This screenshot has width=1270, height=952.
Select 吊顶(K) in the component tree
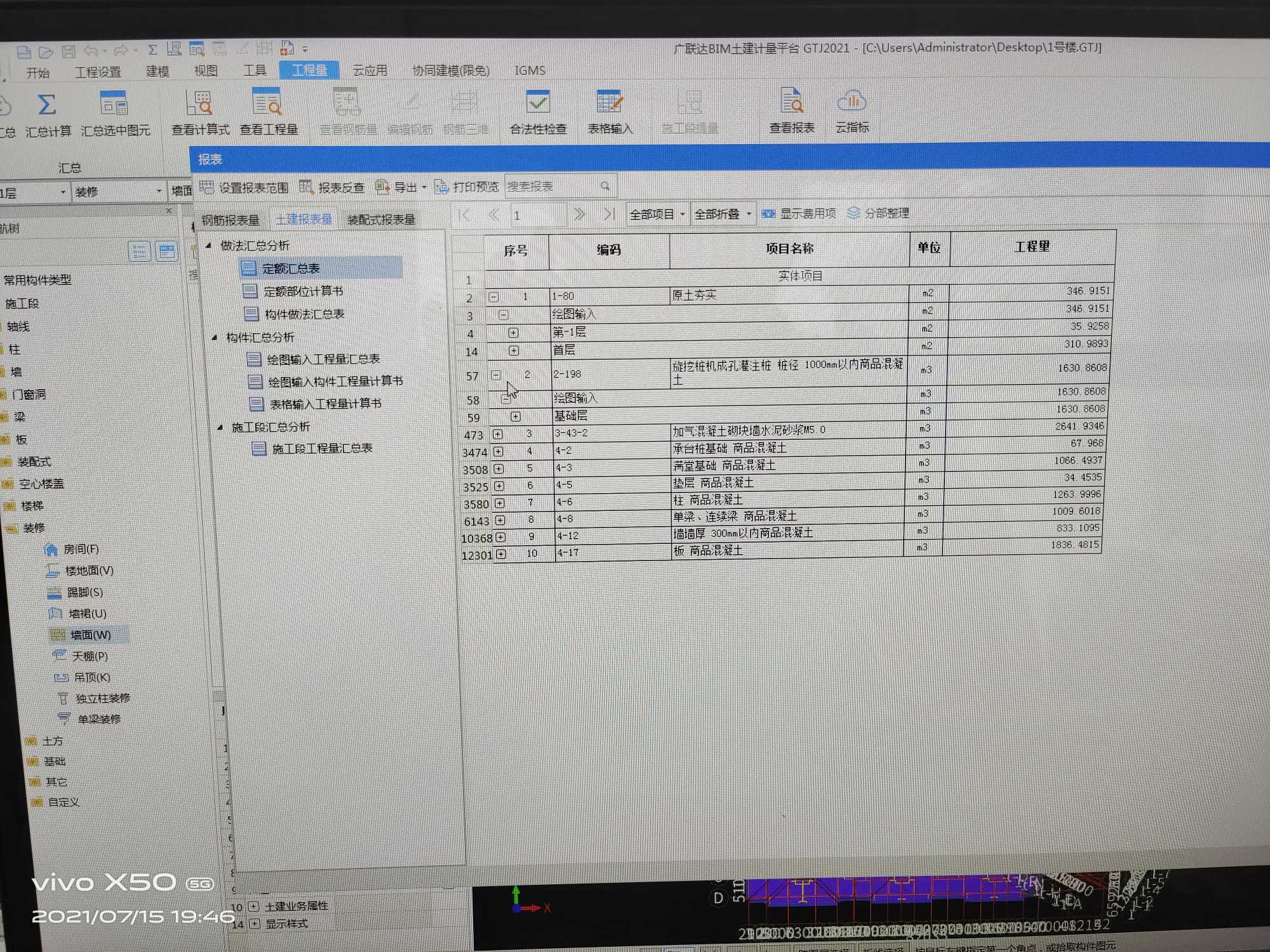tap(83, 678)
